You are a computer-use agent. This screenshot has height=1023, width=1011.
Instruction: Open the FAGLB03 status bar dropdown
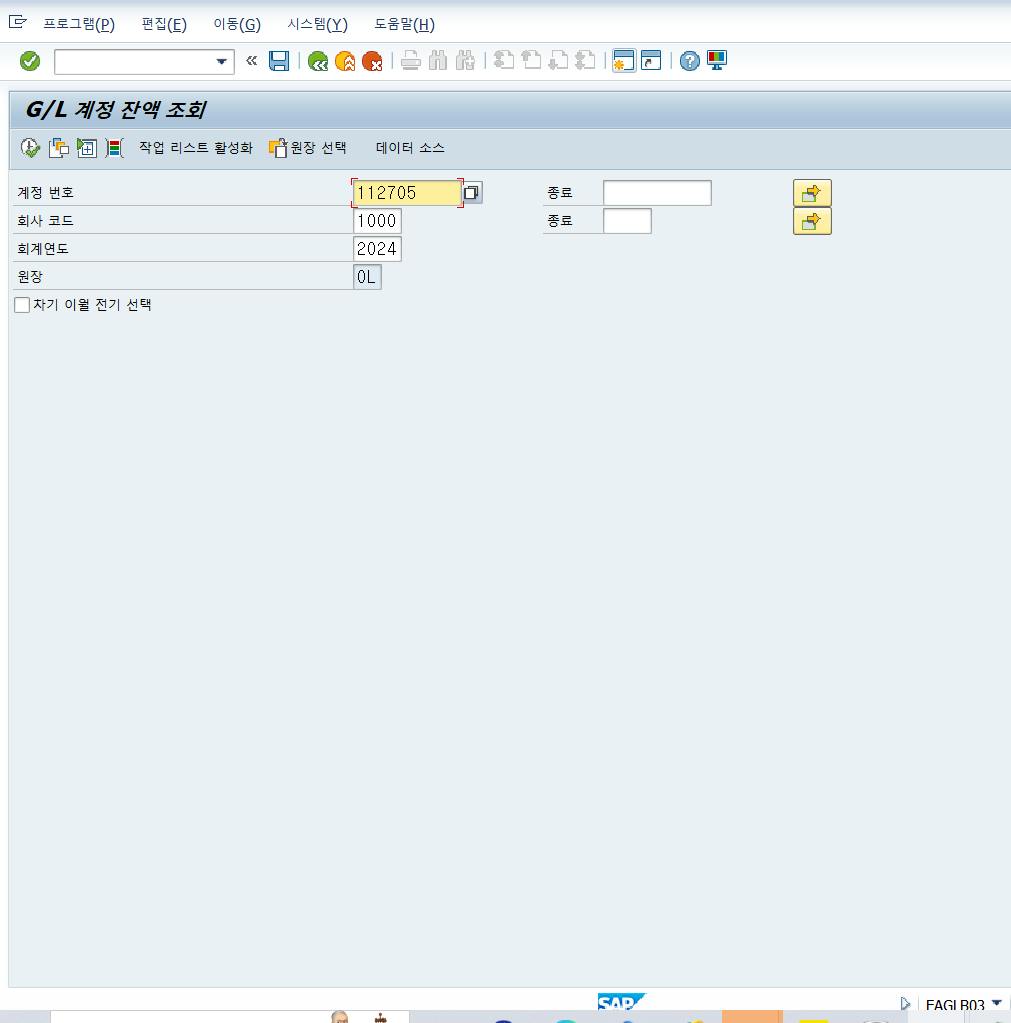(x=997, y=1003)
